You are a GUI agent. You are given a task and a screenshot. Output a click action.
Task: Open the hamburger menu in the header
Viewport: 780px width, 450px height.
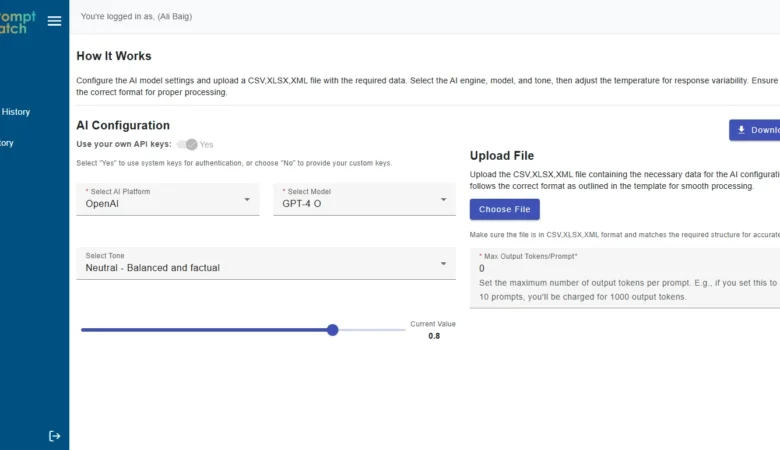point(54,20)
